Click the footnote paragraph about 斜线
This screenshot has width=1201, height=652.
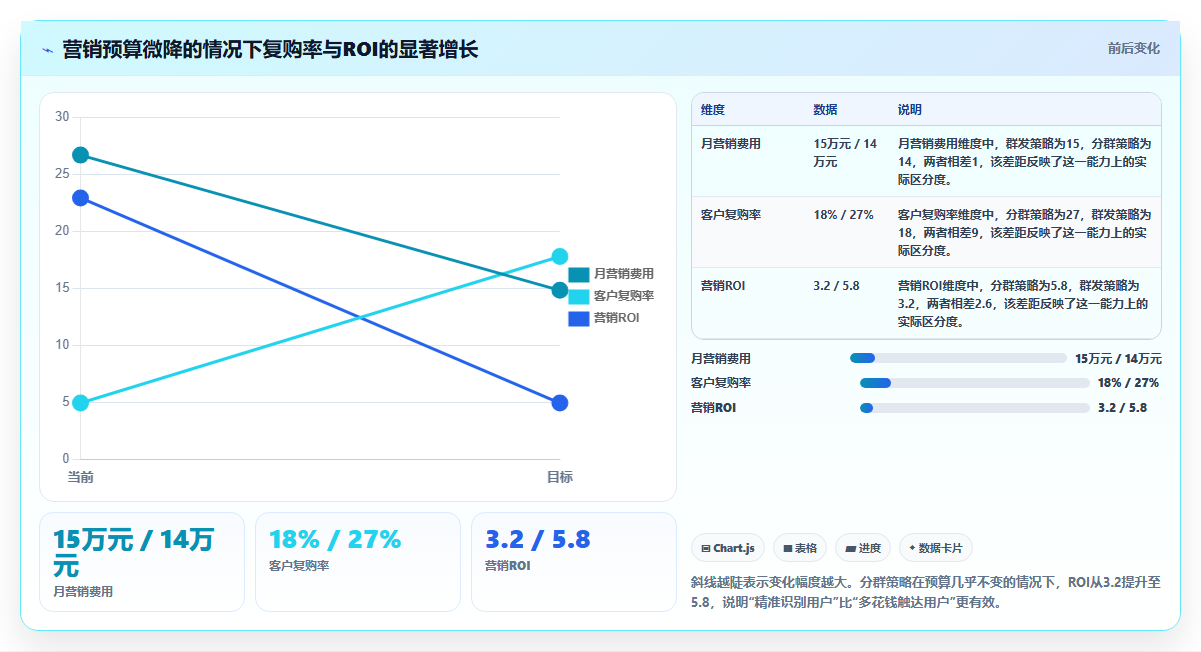point(926,592)
